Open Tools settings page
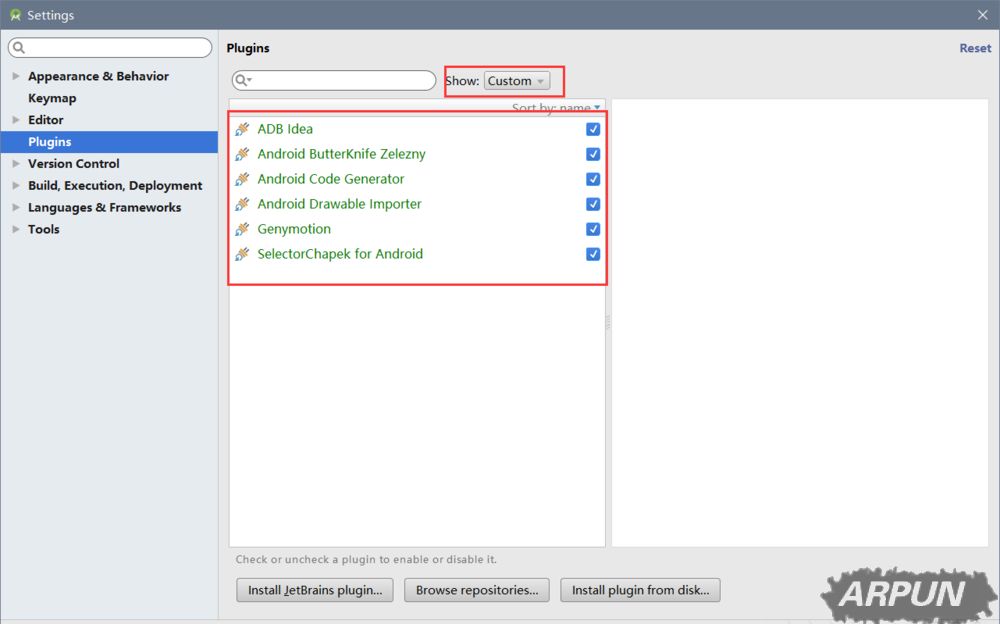The width and height of the screenshot is (1000, 624). (x=43, y=229)
